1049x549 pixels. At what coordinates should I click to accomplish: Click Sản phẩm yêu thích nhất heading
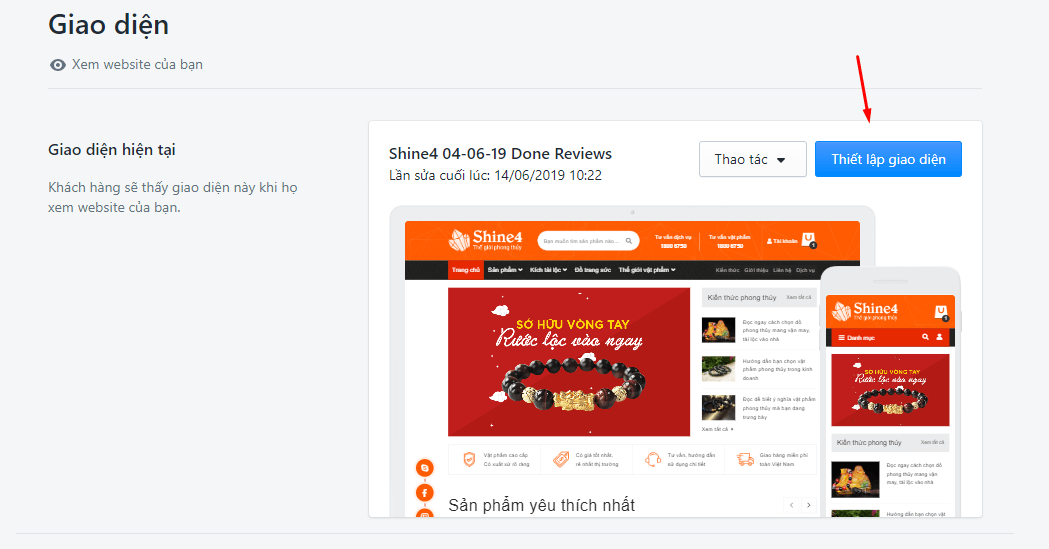point(541,506)
